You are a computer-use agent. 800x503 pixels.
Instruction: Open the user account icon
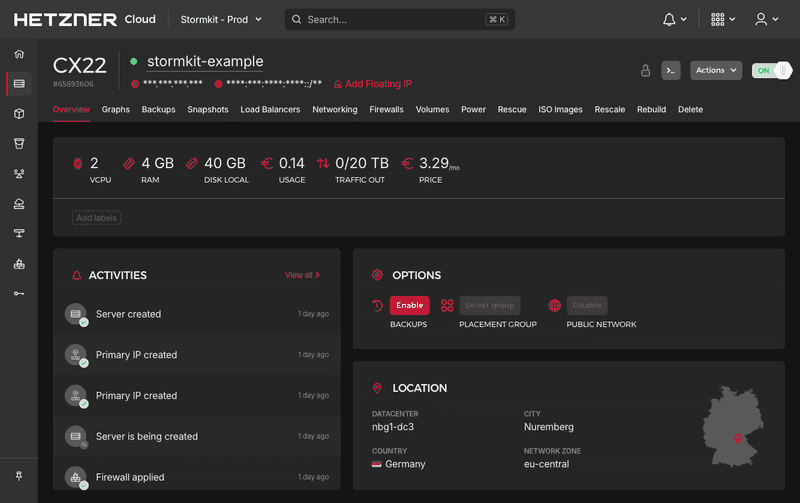[x=761, y=19]
